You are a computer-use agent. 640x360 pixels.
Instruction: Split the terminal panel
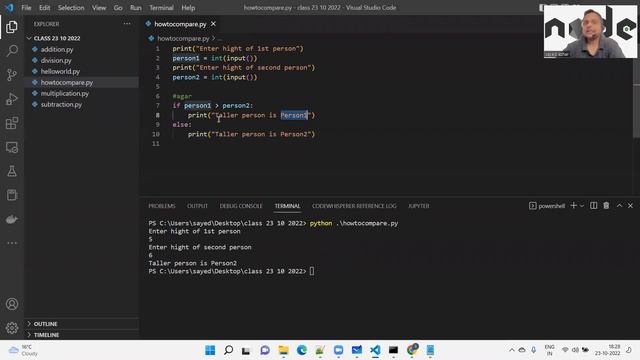pos(593,206)
